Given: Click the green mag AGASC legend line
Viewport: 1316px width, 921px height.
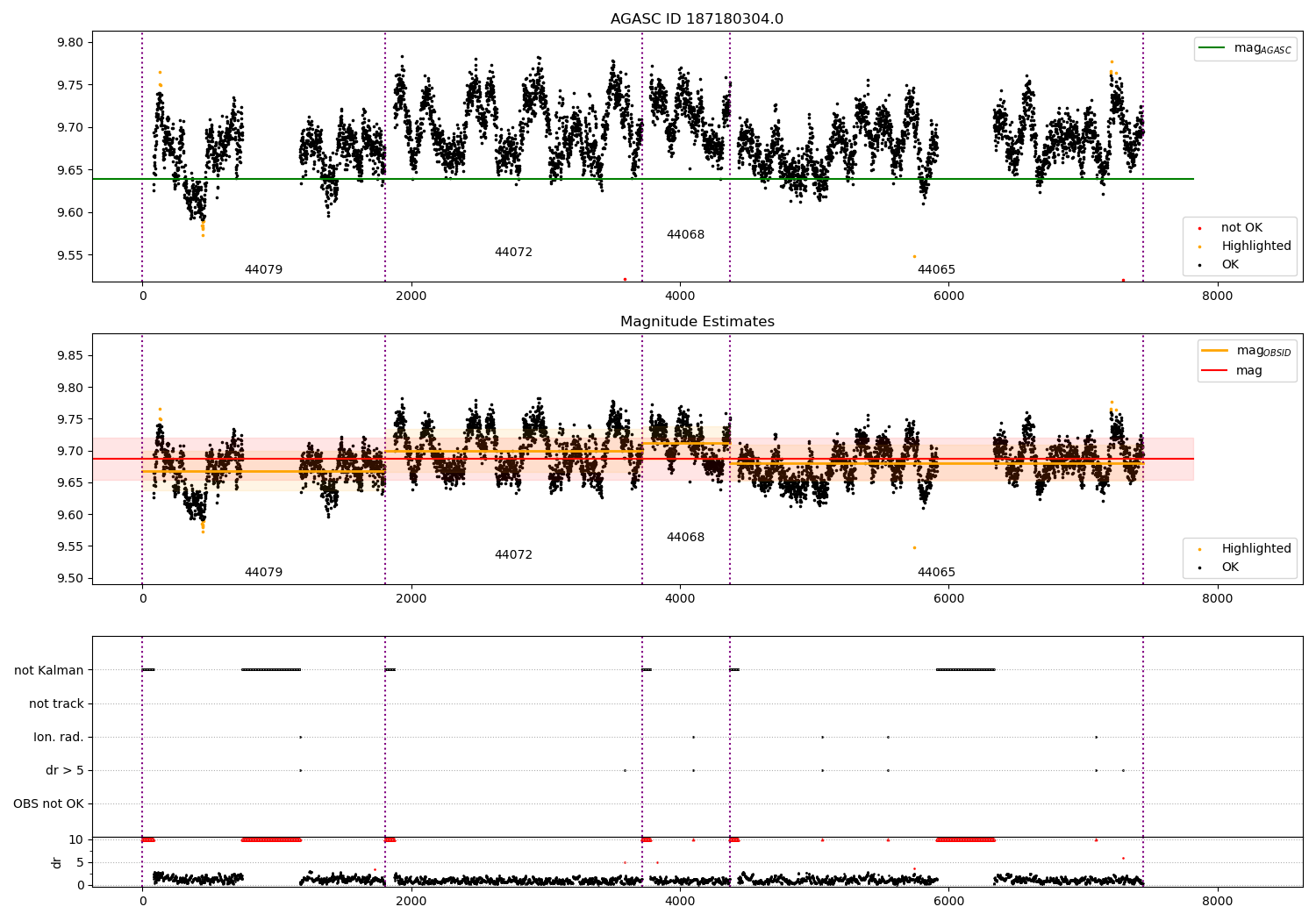Looking at the screenshot, I should (x=1212, y=48).
